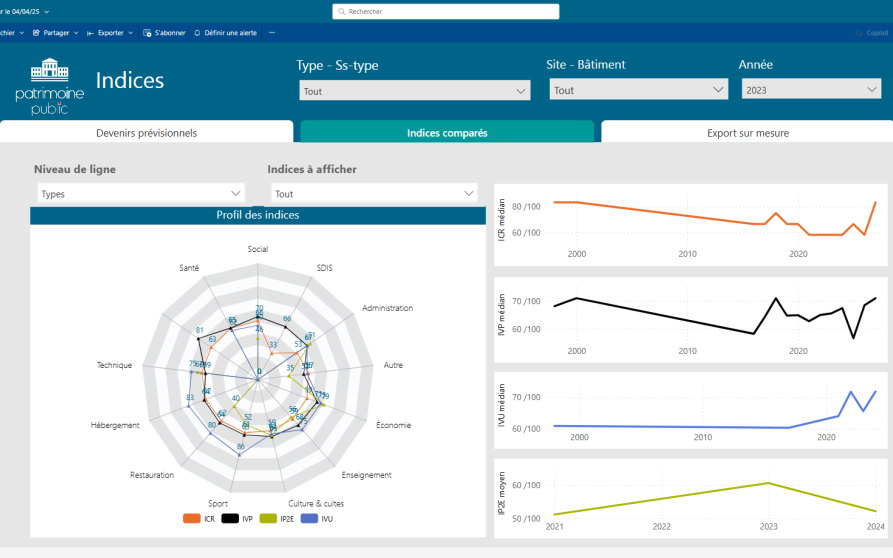
Task: Focus the Rechercher search field
Action: [446, 11]
